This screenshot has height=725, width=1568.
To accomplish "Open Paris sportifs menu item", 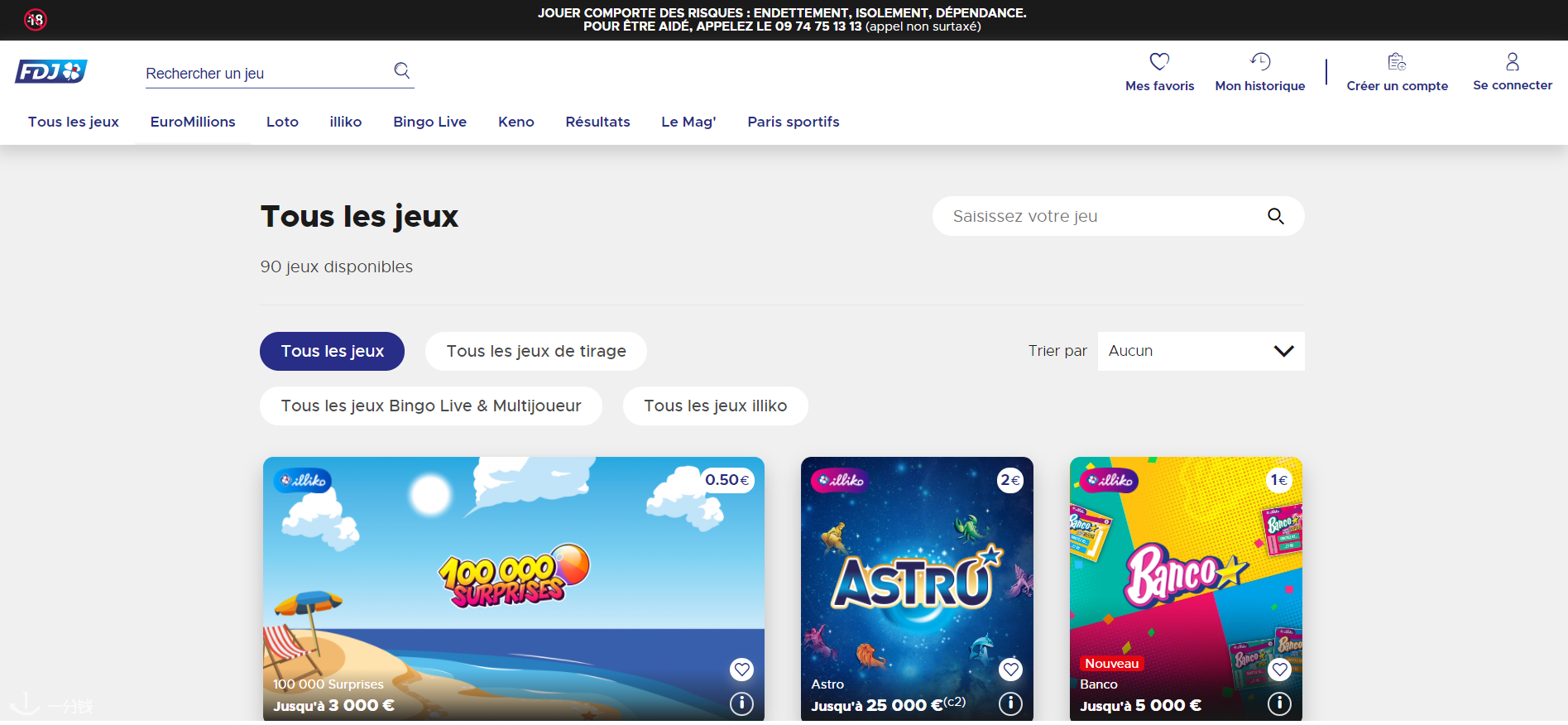I will pyautogui.click(x=794, y=122).
